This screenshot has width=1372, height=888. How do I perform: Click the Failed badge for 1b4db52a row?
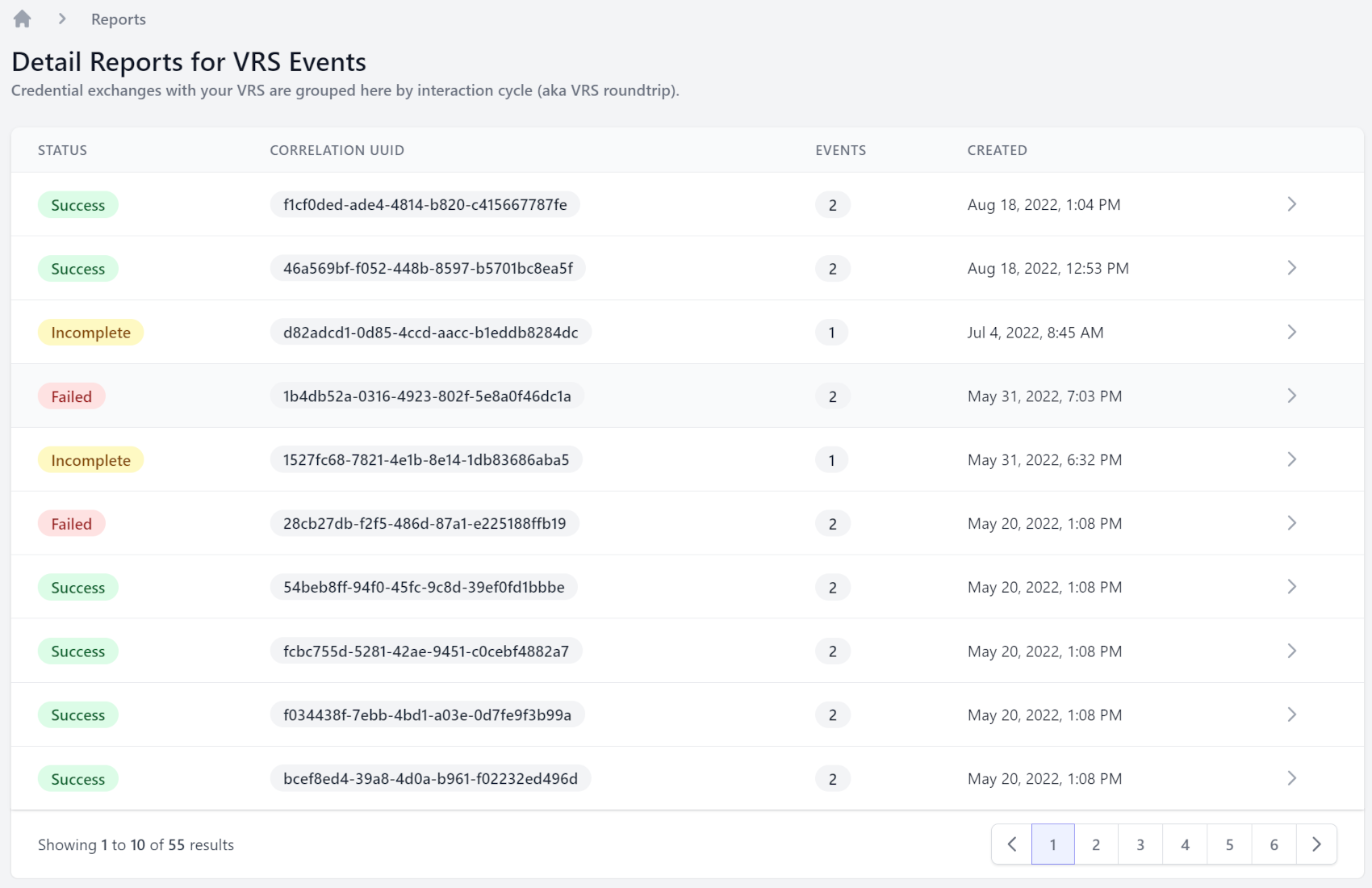click(72, 396)
